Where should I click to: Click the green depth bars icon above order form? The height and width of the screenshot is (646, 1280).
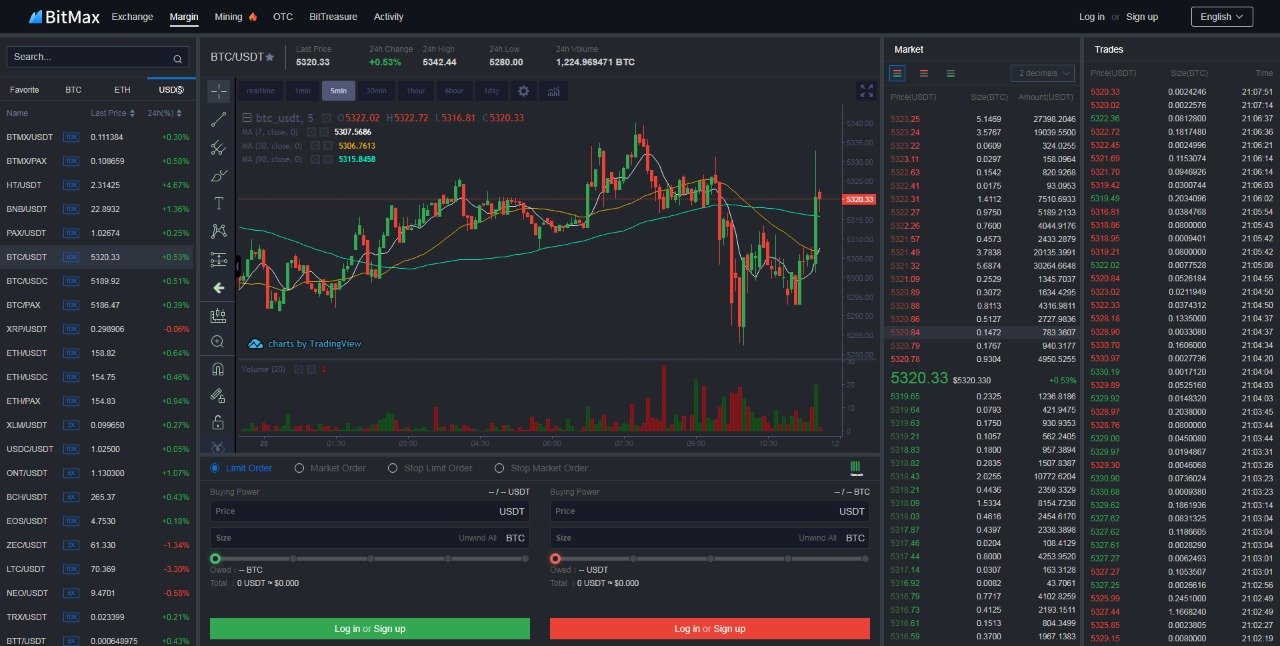(856, 468)
